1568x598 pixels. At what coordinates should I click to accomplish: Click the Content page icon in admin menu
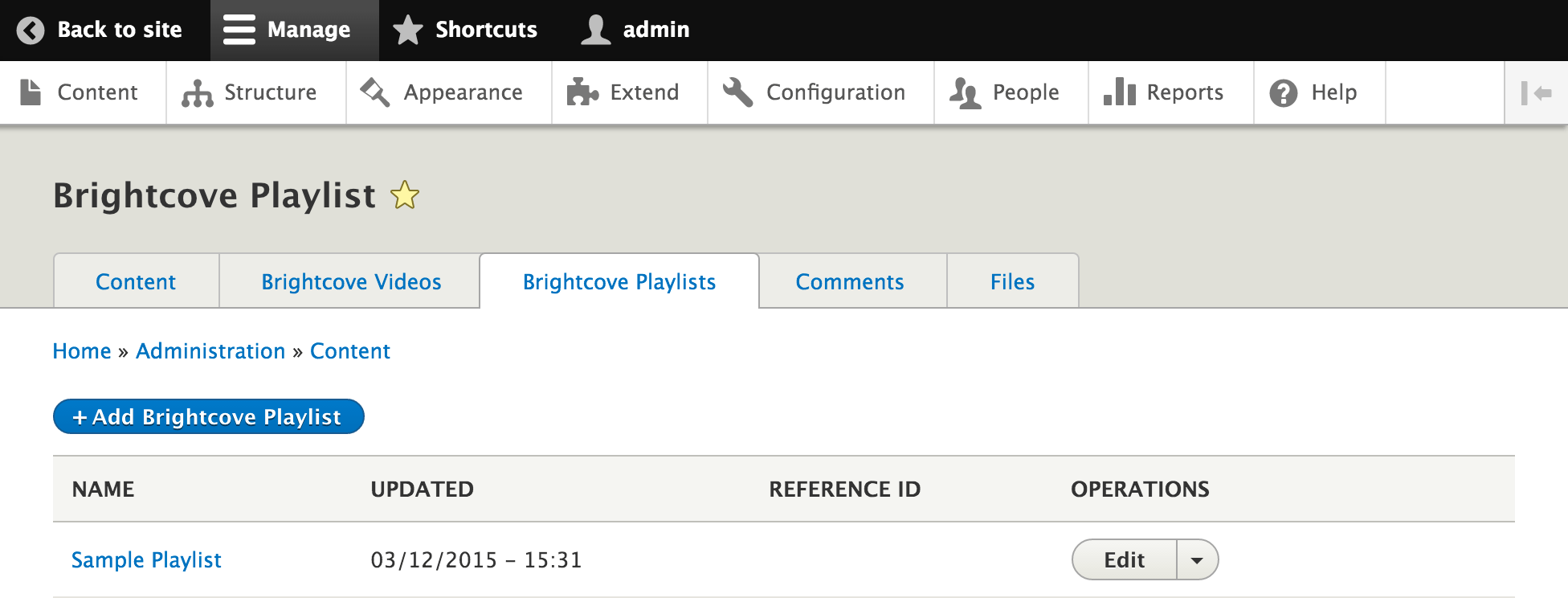[31, 92]
